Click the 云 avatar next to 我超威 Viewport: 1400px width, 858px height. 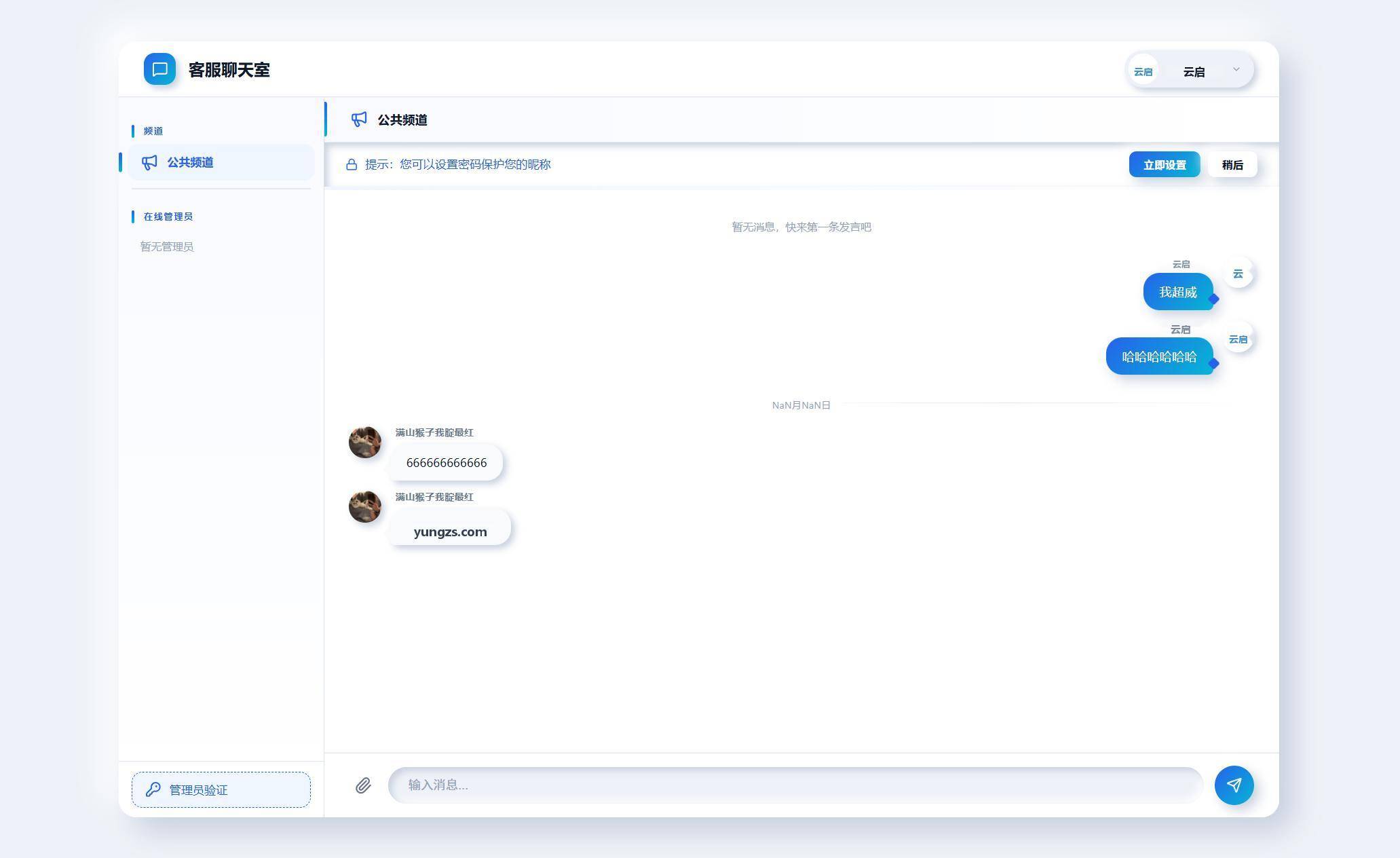1238,274
